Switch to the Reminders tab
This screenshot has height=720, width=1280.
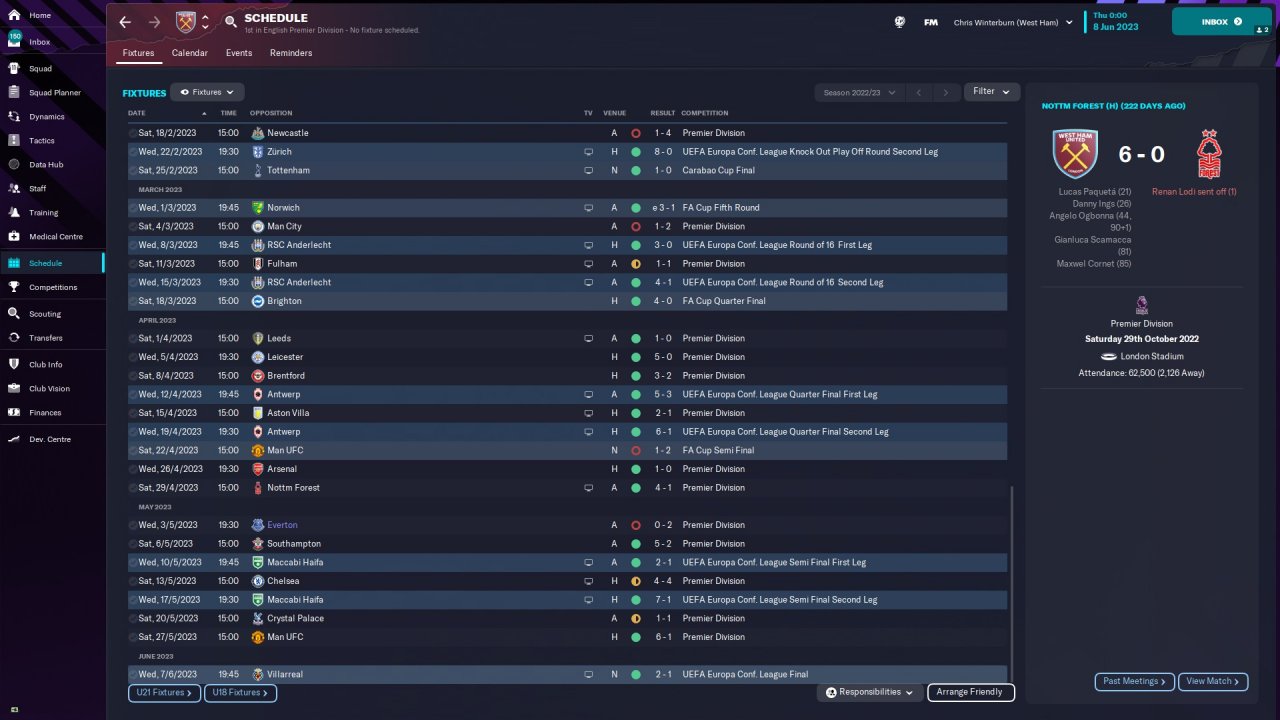coord(291,53)
